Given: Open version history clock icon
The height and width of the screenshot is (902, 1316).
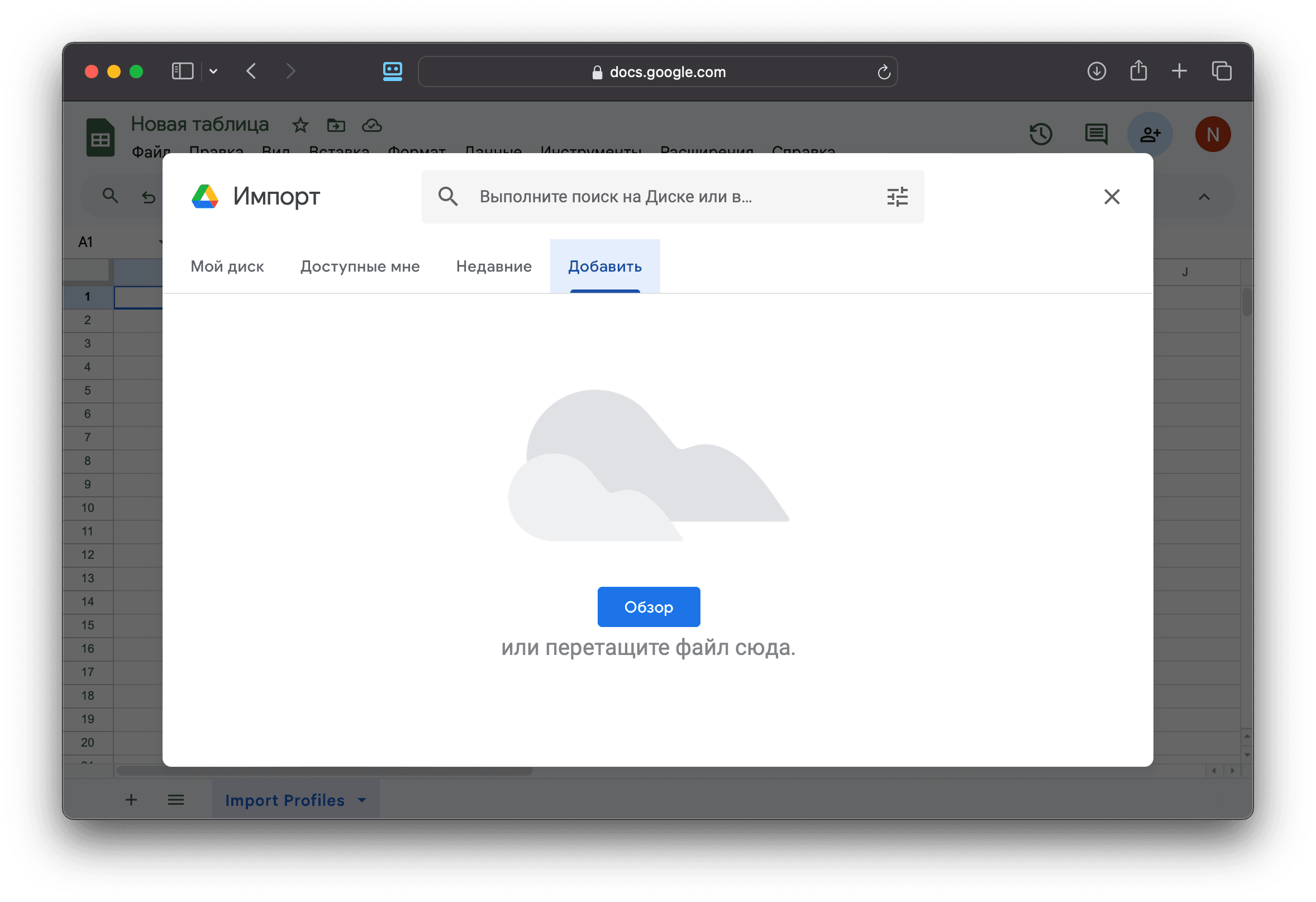Looking at the screenshot, I should (x=1040, y=134).
